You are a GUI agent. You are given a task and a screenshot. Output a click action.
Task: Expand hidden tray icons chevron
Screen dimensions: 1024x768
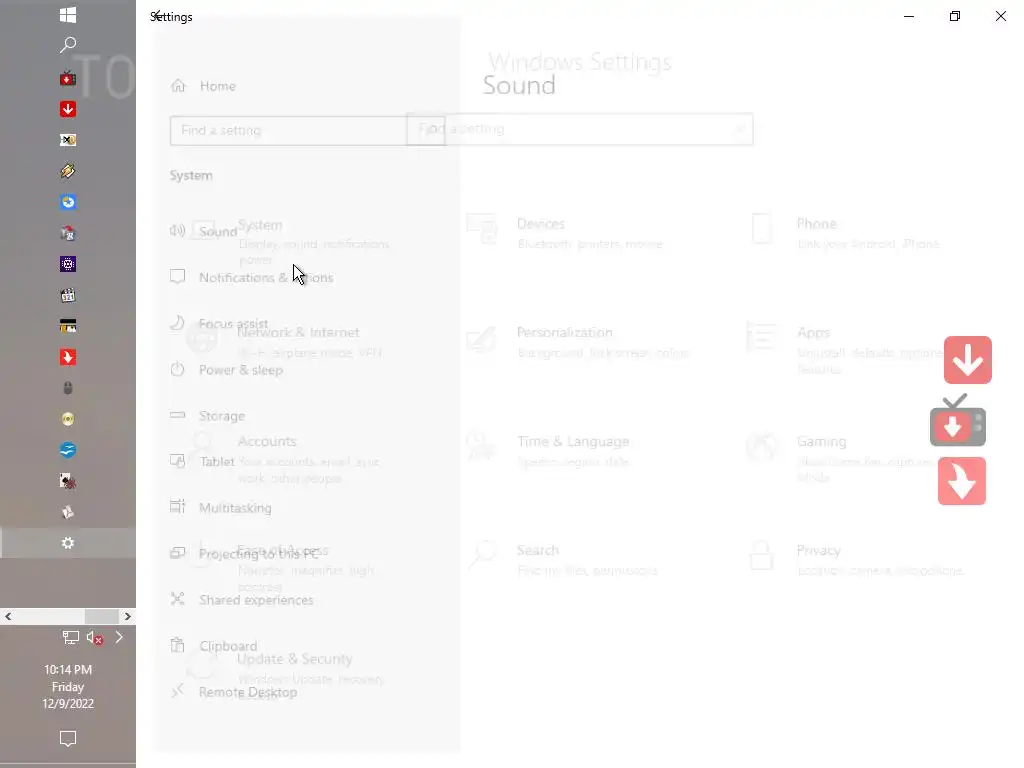pyautogui.click(x=119, y=637)
